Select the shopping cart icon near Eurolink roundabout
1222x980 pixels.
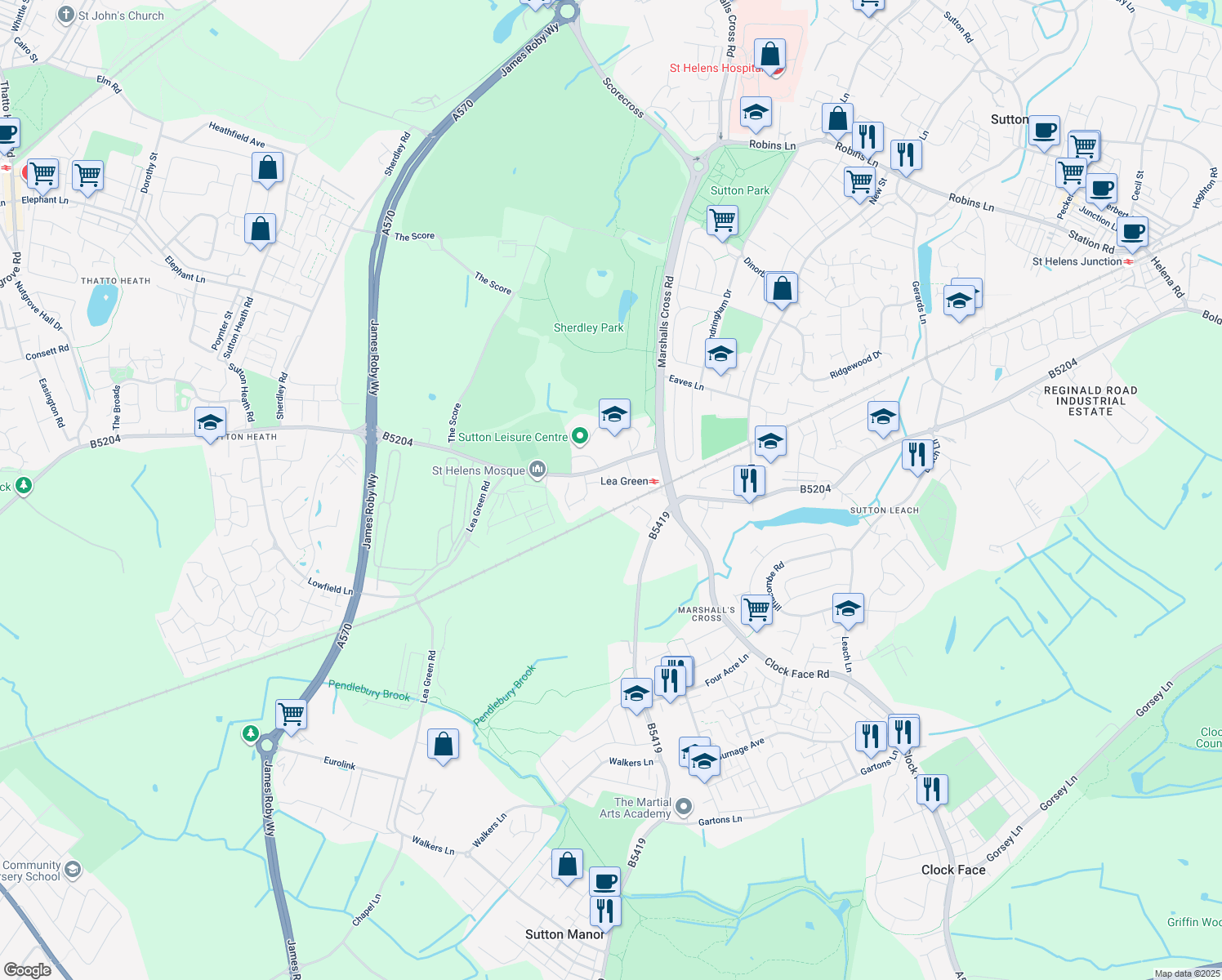pyautogui.click(x=291, y=715)
